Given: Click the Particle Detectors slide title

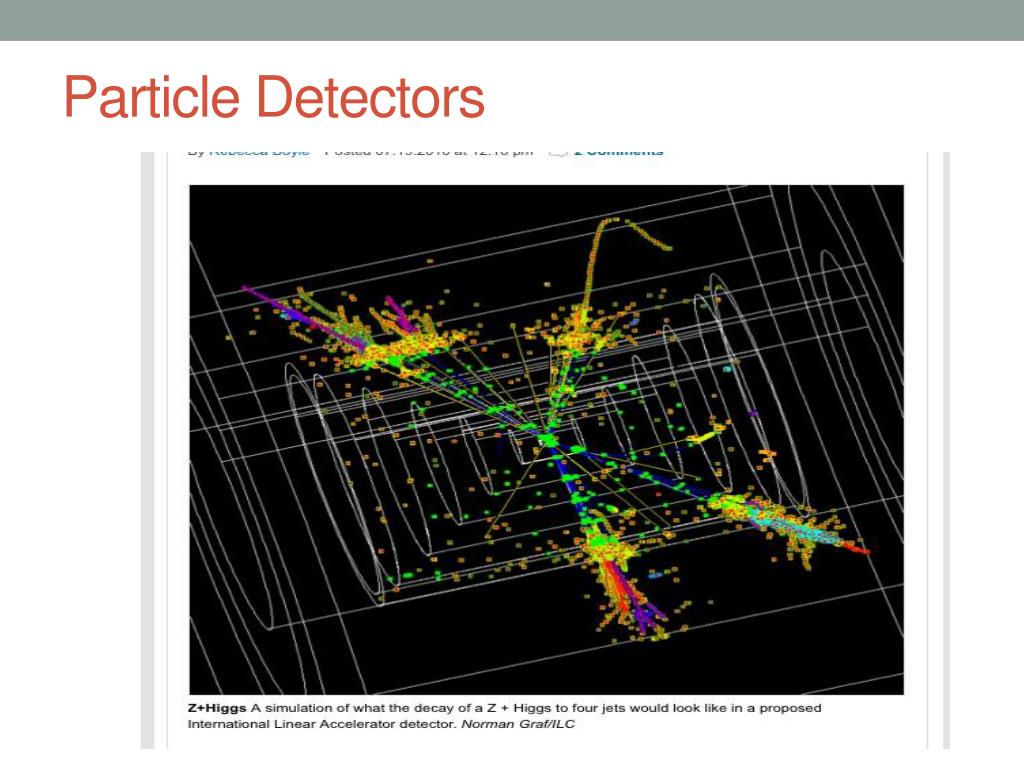Looking at the screenshot, I should [274, 97].
